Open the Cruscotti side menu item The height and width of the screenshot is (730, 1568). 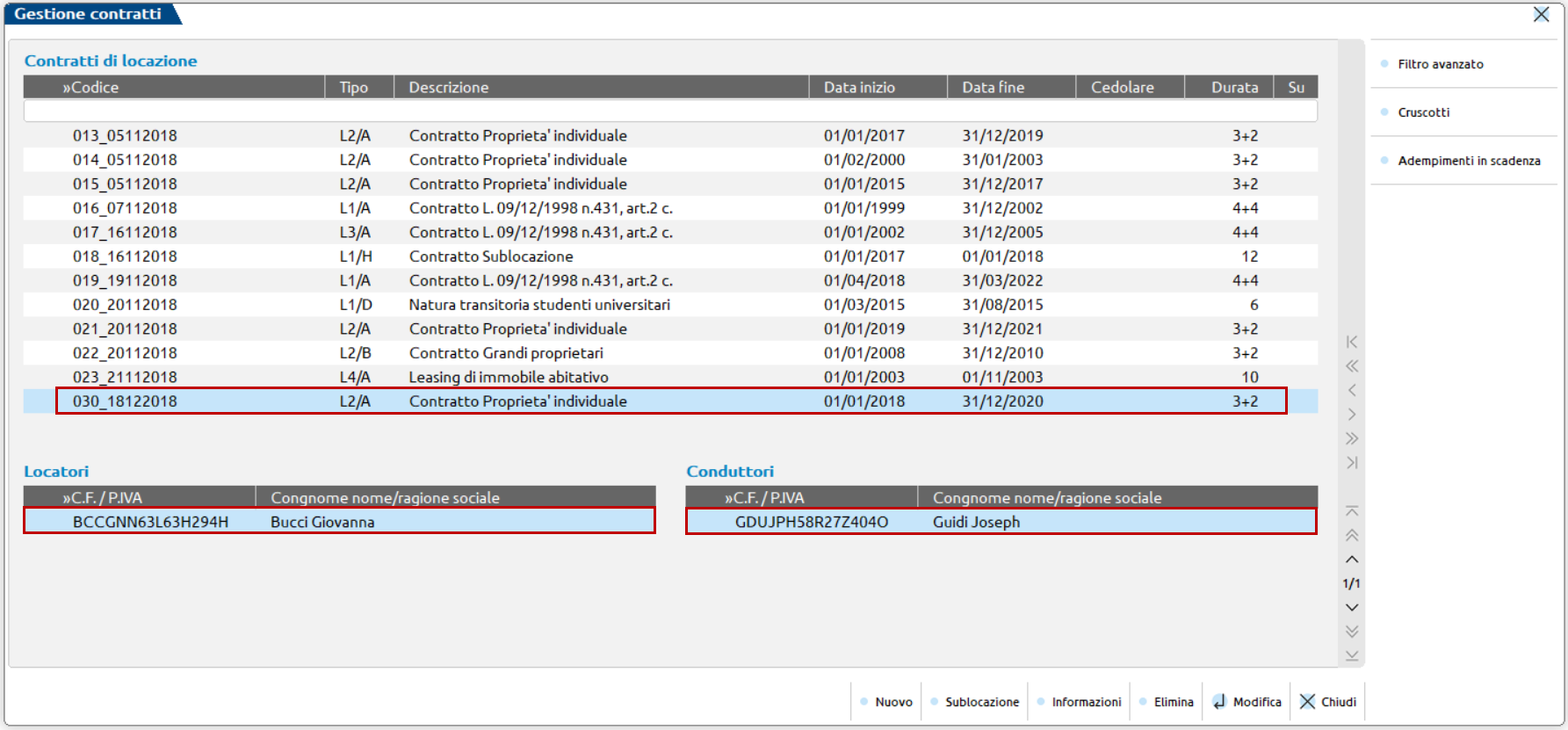click(x=1423, y=112)
